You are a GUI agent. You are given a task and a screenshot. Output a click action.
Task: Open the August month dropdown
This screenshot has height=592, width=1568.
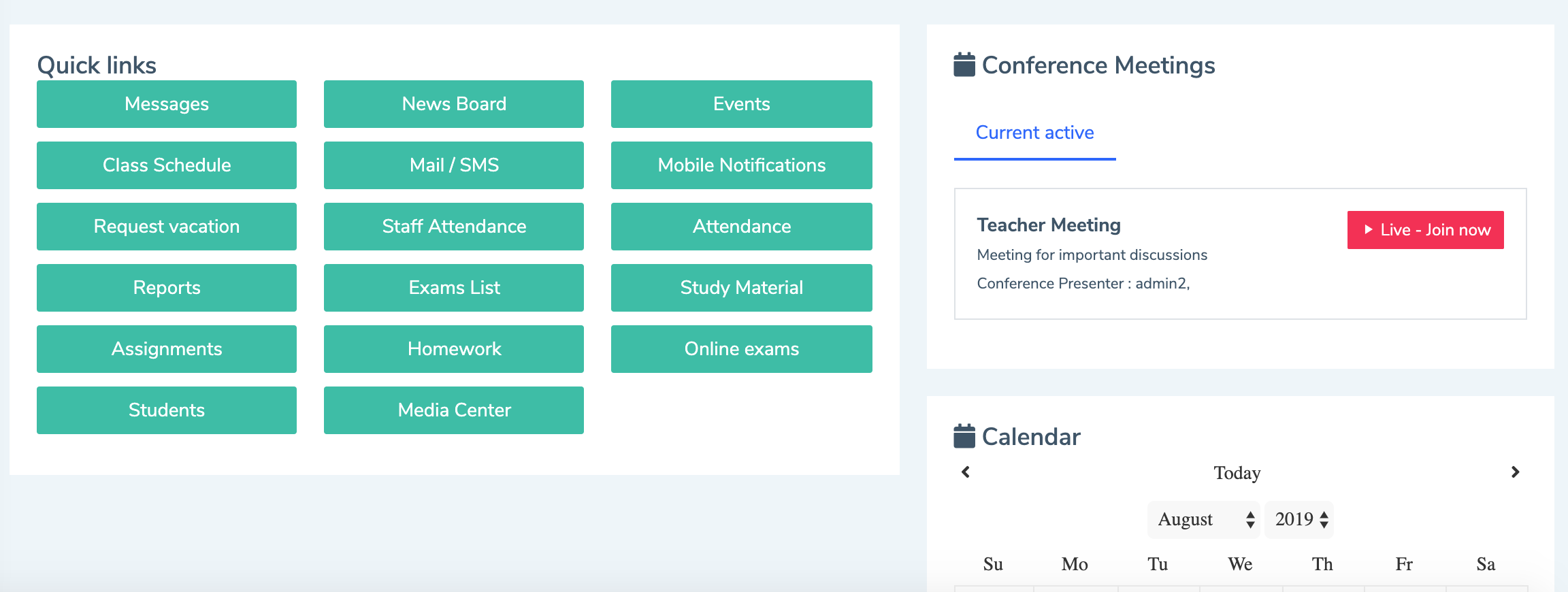tap(1203, 520)
